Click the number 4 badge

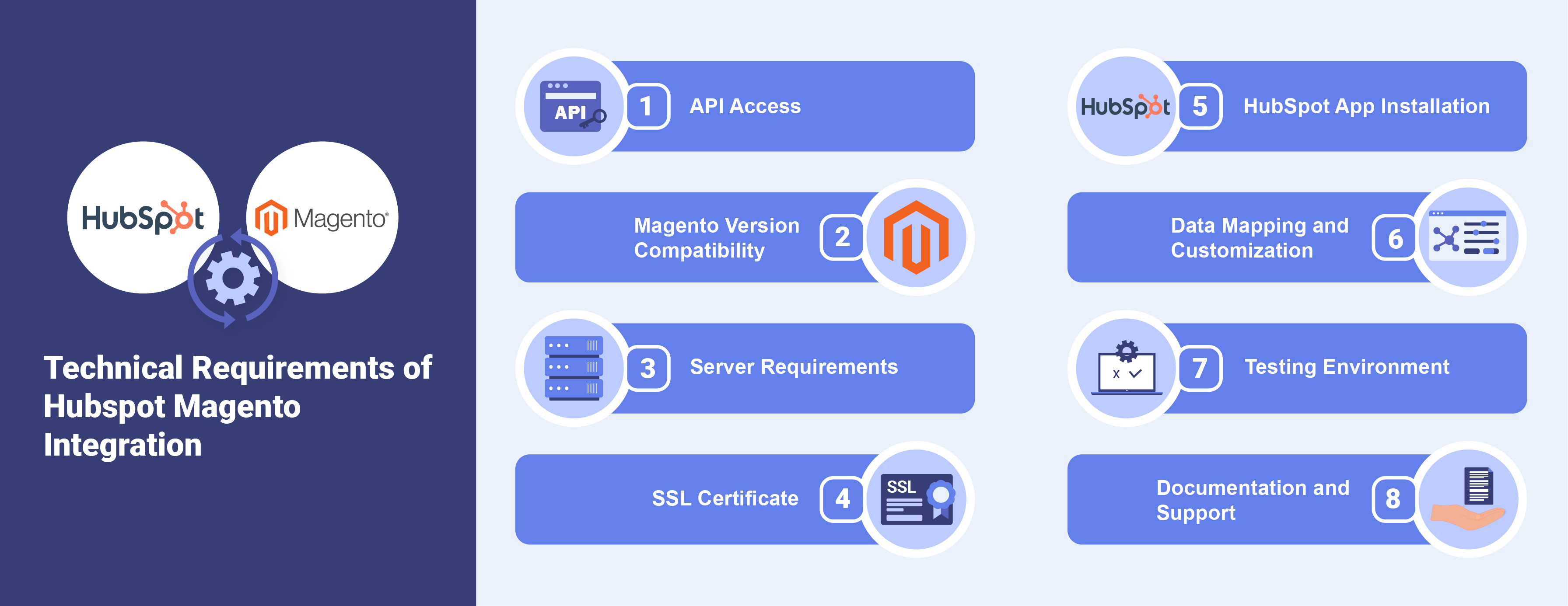842,499
